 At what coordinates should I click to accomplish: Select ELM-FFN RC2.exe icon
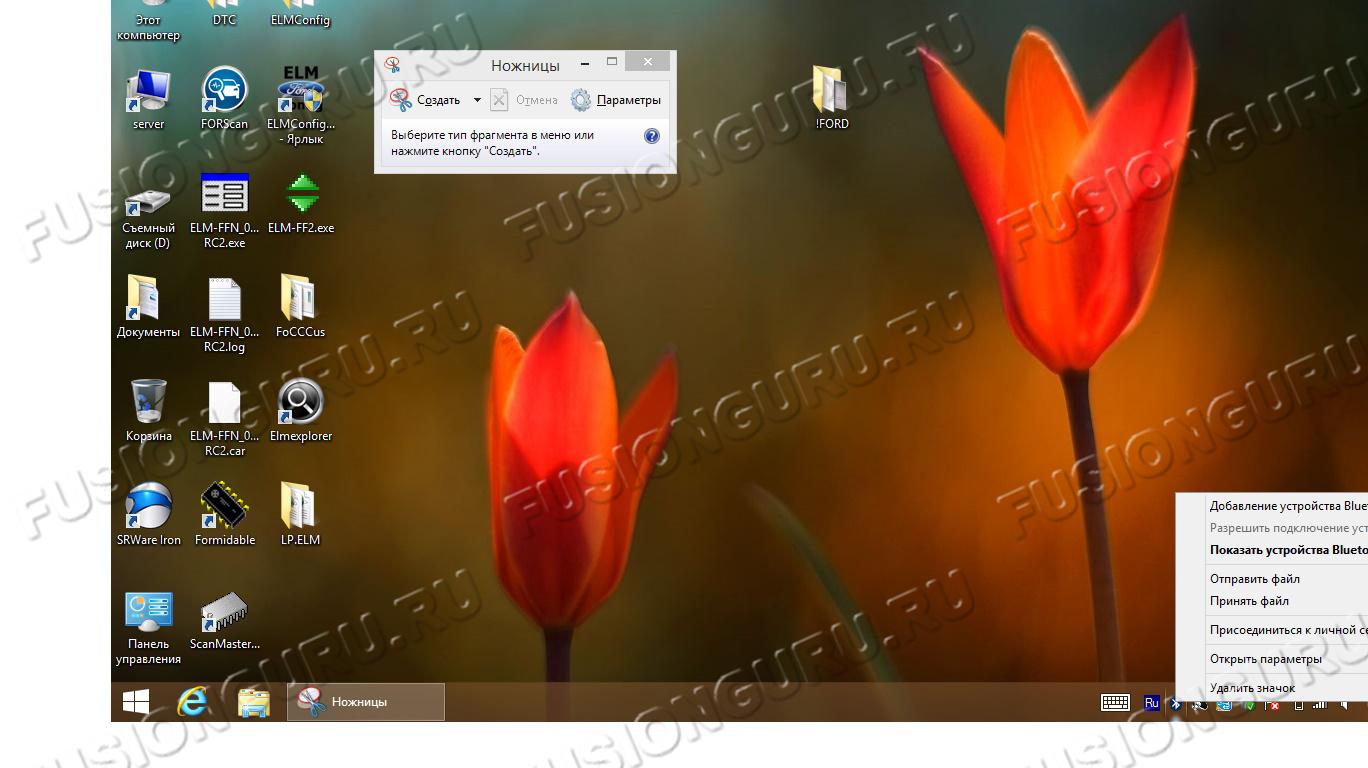click(x=224, y=210)
